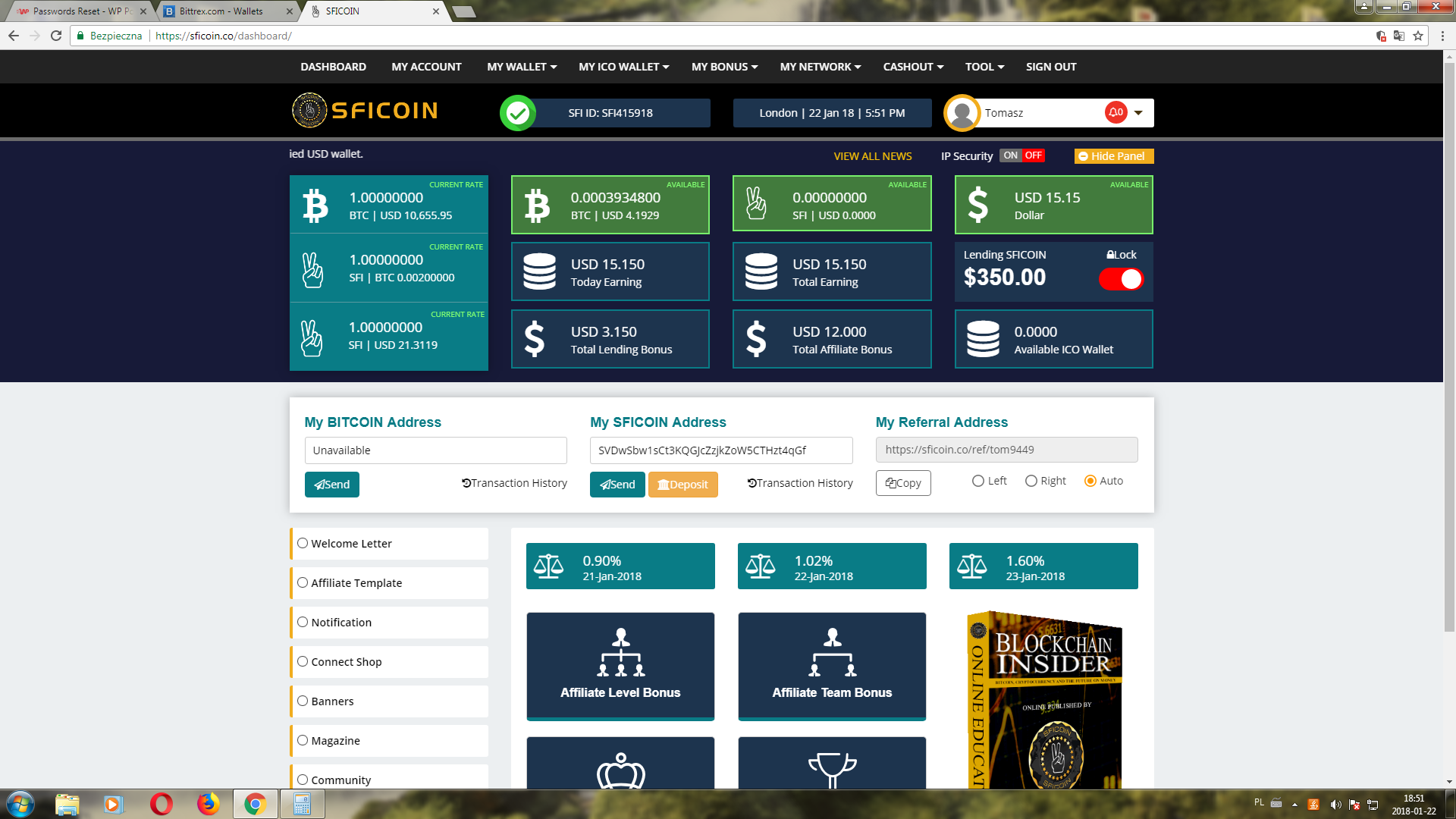Click coins icon beside Available ICO Wallet
This screenshot has height=819, width=1456.
tap(983, 339)
